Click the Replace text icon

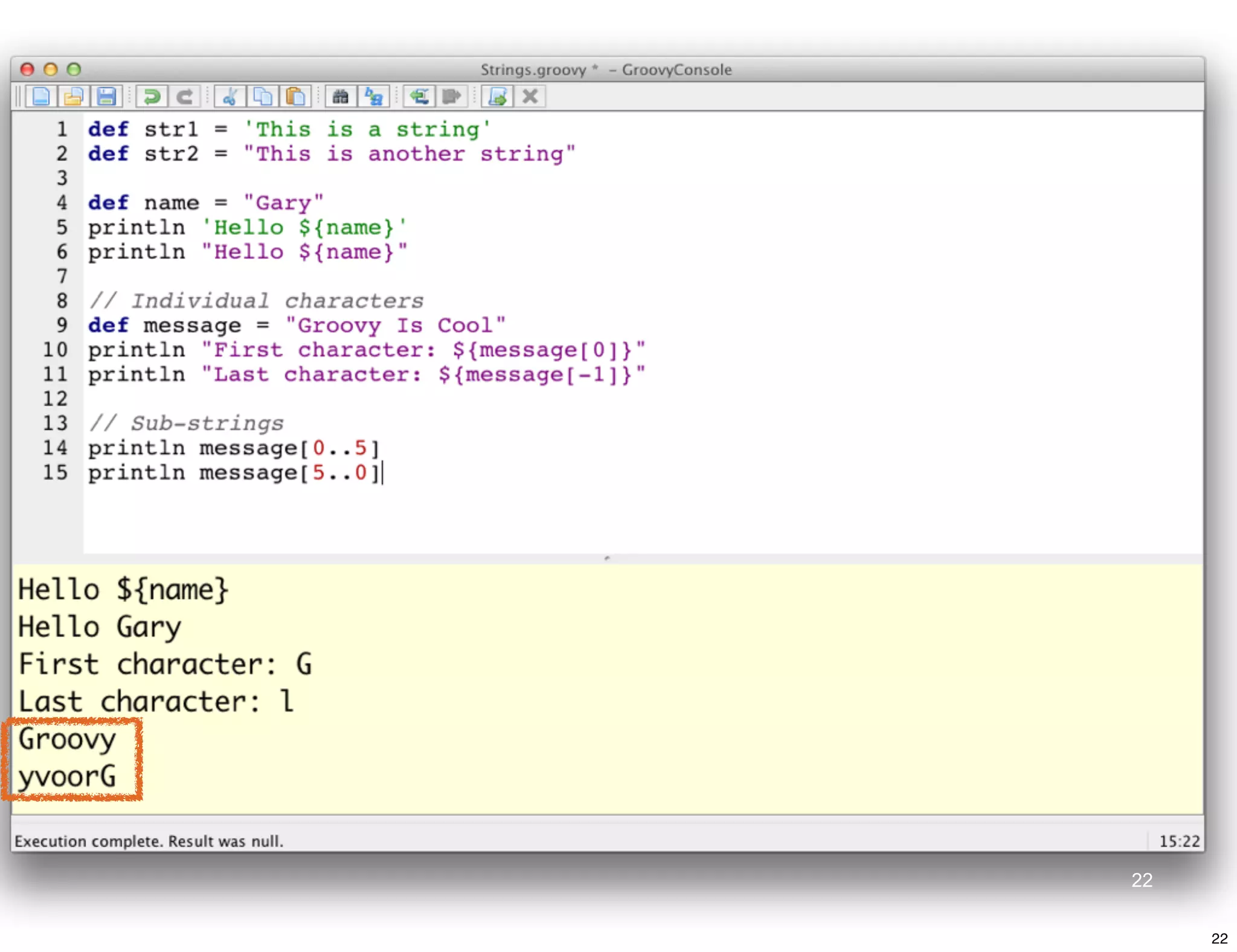[x=373, y=97]
